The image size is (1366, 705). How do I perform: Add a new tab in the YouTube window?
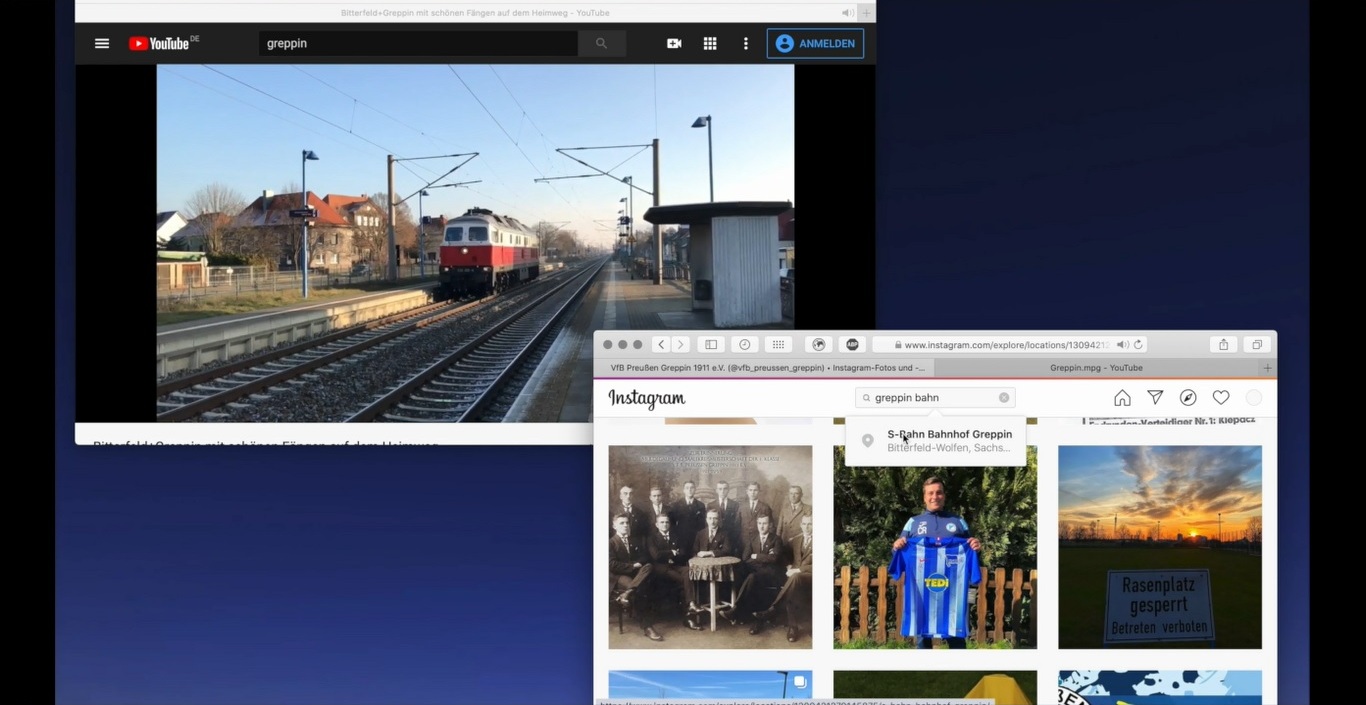[x=867, y=13]
